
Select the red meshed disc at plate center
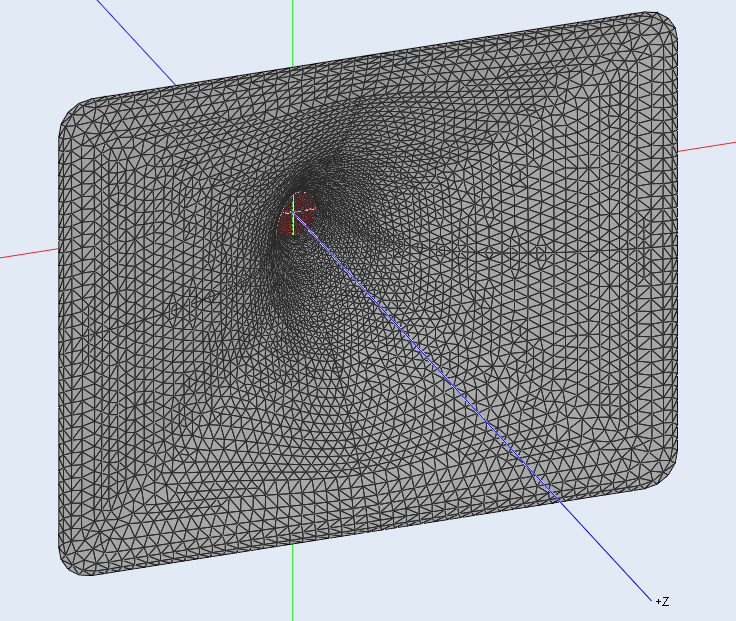click(298, 213)
